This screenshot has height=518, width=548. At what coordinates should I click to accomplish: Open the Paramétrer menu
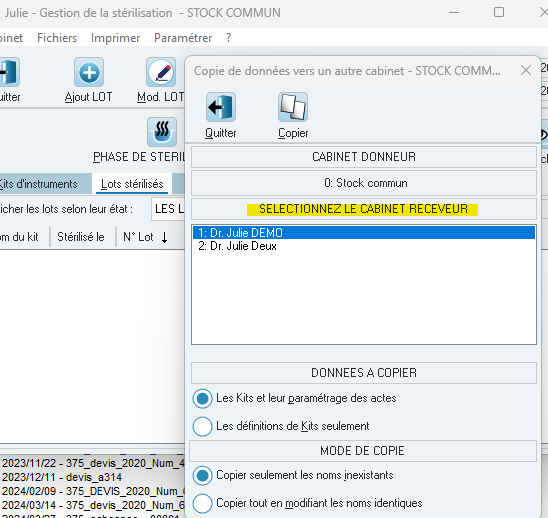pos(183,38)
